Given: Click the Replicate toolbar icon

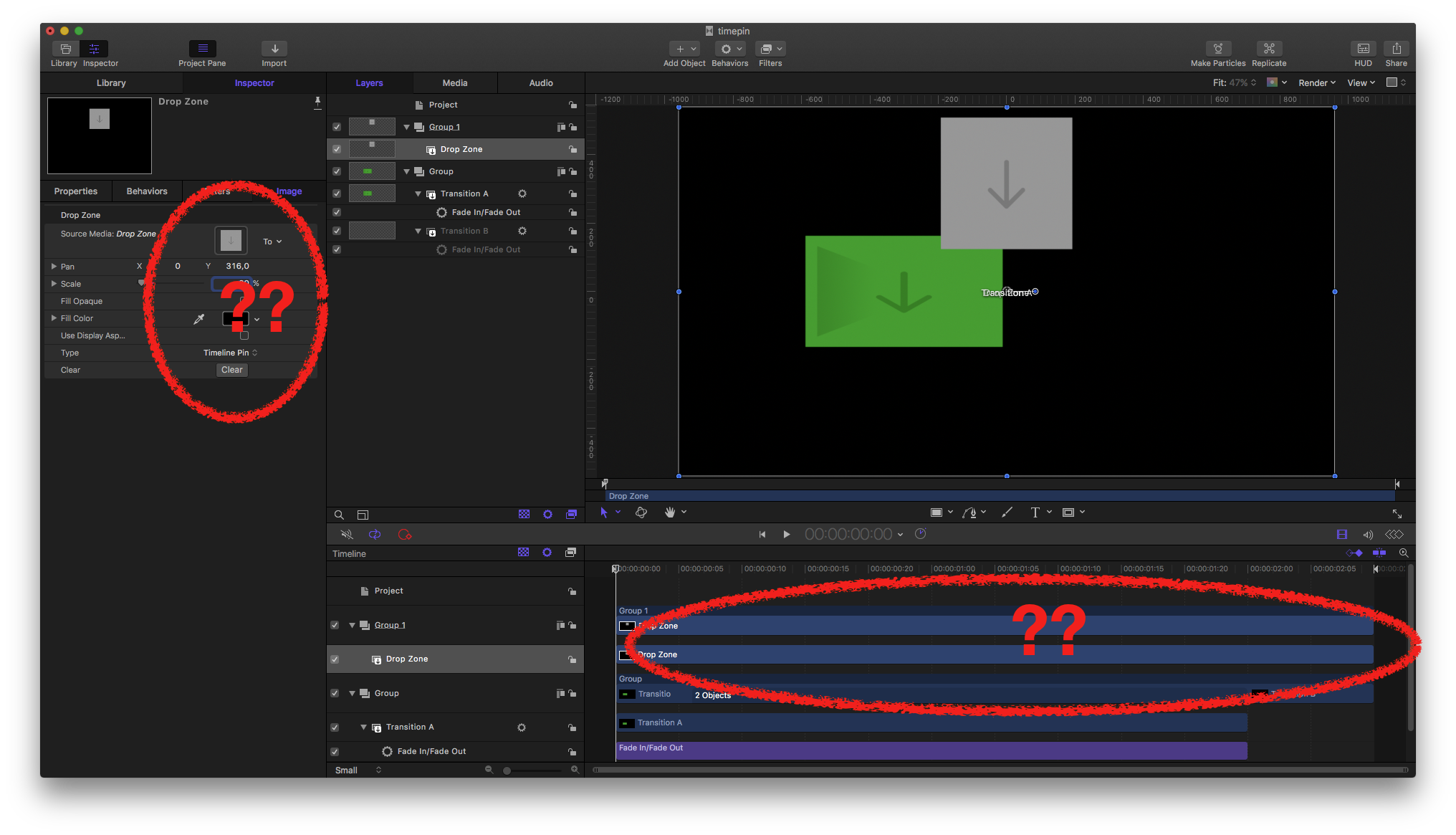Looking at the screenshot, I should [1268, 49].
